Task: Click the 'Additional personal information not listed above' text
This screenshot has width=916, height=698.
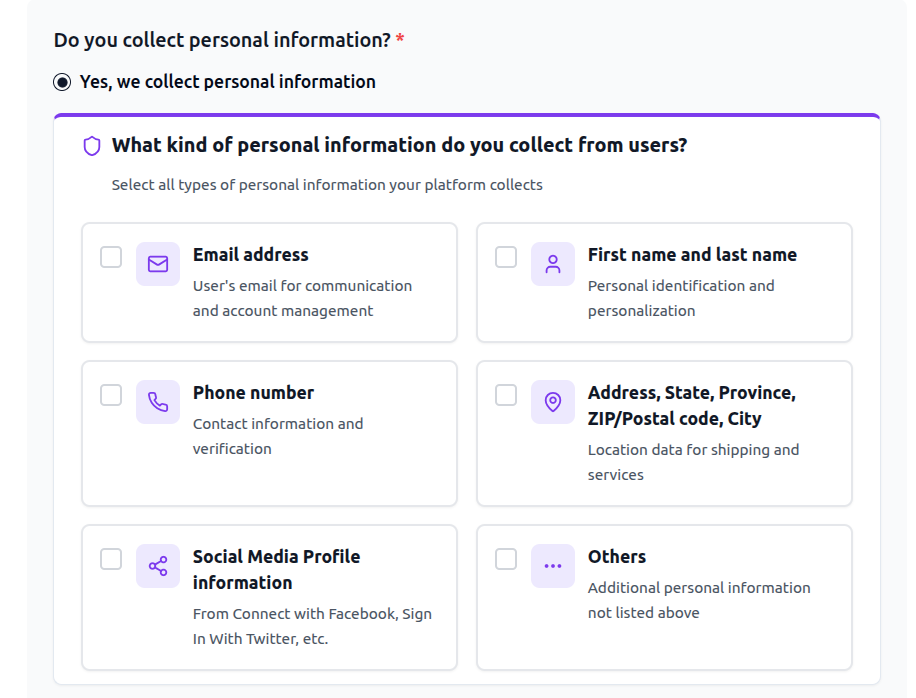Action: [698, 600]
